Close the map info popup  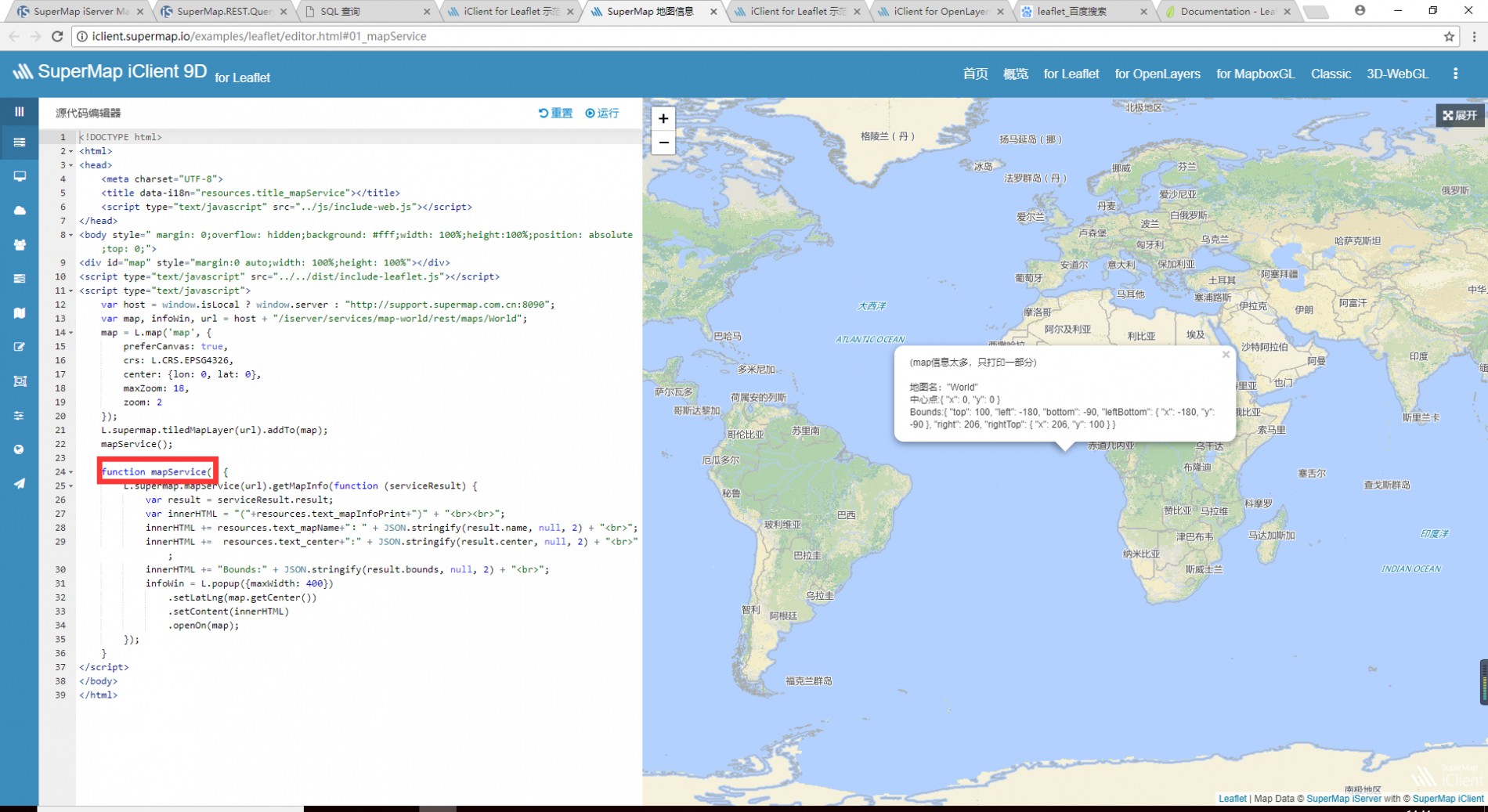pyautogui.click(x=1226, y=355)
